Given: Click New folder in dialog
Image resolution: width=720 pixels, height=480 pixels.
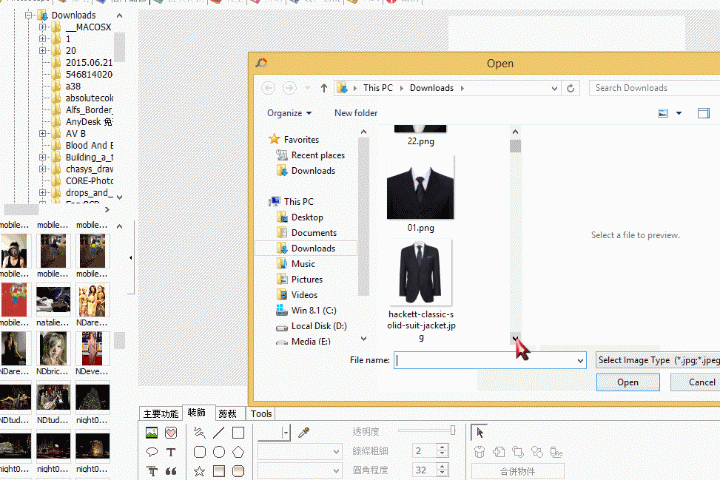Looking at the screenshot, I should 356,113.
